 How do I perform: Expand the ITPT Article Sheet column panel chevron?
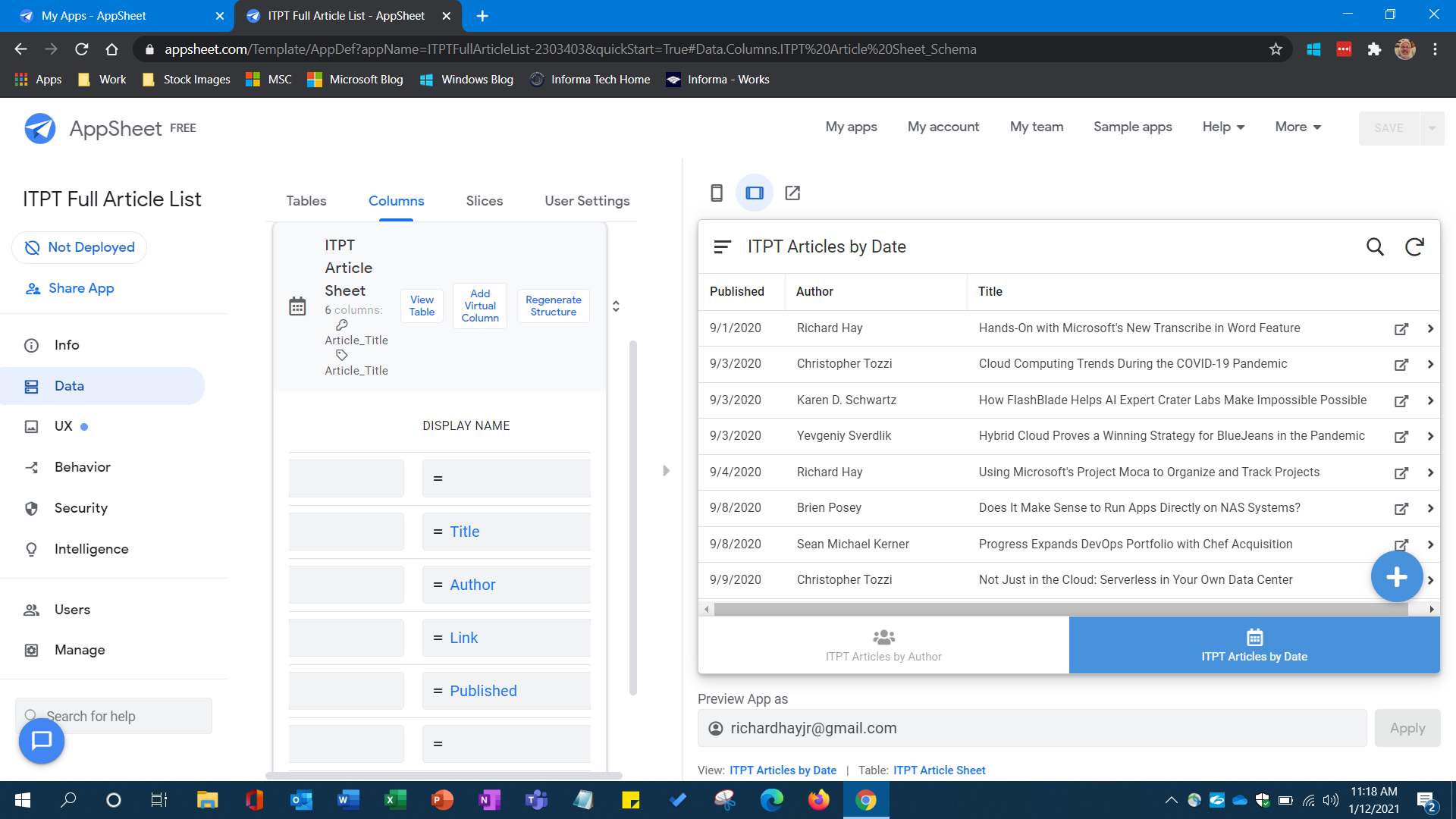616,306
